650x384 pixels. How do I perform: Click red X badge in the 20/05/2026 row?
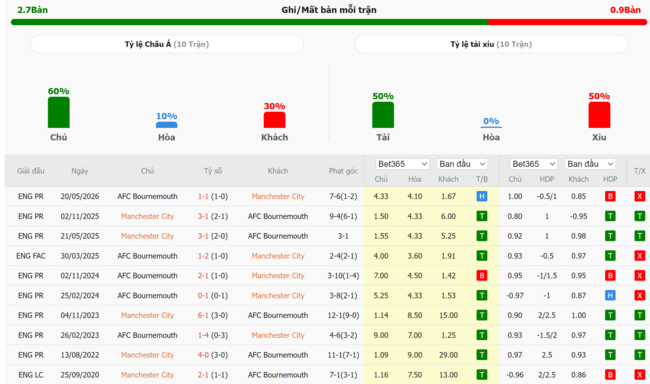[x=640, y=196]
